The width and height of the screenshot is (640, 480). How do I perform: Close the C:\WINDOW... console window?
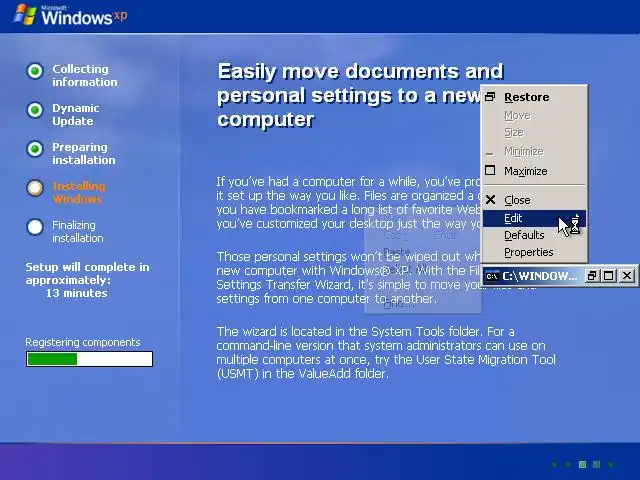click(627, 276)
